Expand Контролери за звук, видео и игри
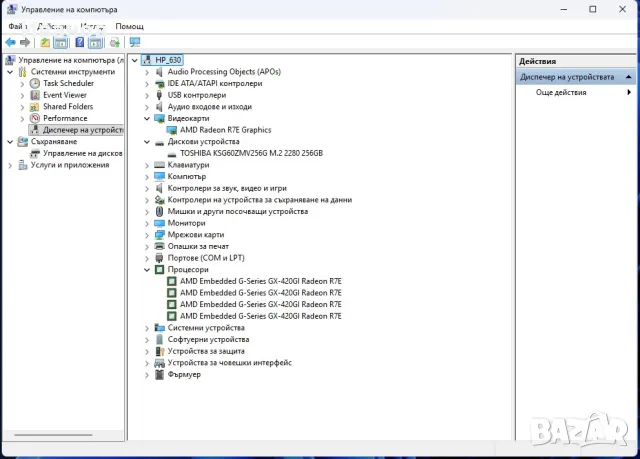This screenshot has height=459, width=640. click(147, 188)
